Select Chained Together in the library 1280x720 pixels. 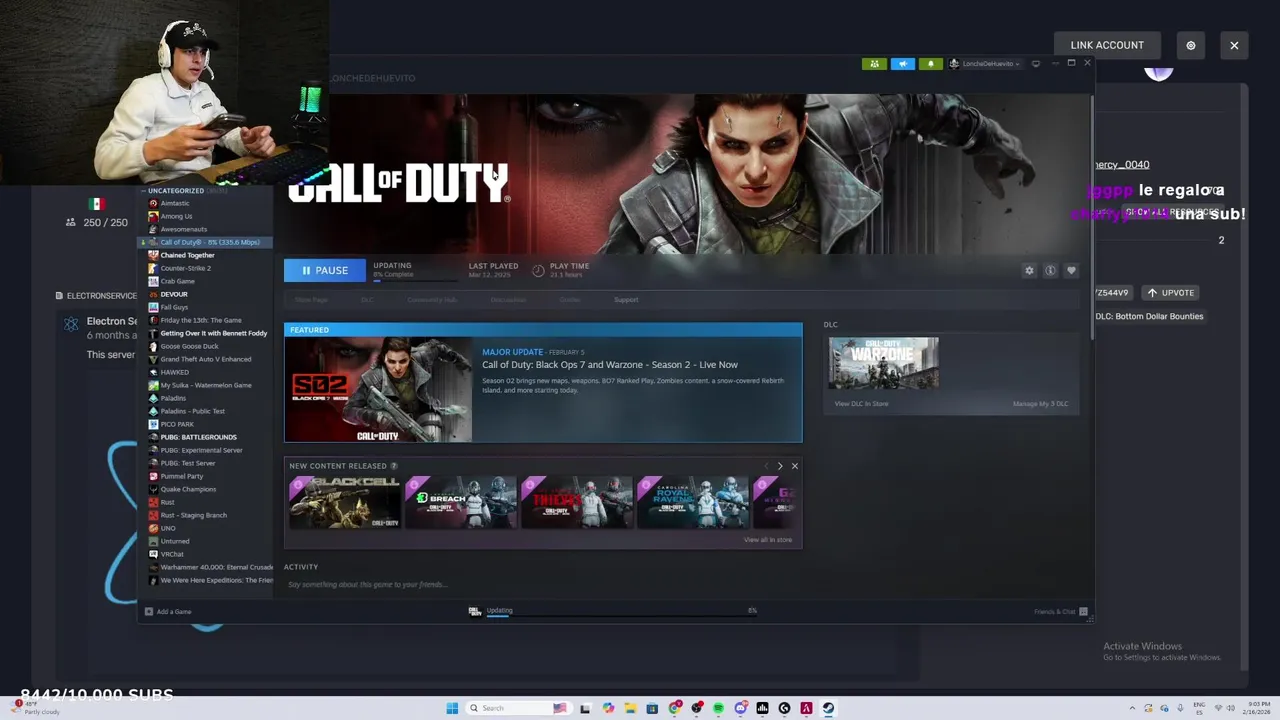pos(187,255)
